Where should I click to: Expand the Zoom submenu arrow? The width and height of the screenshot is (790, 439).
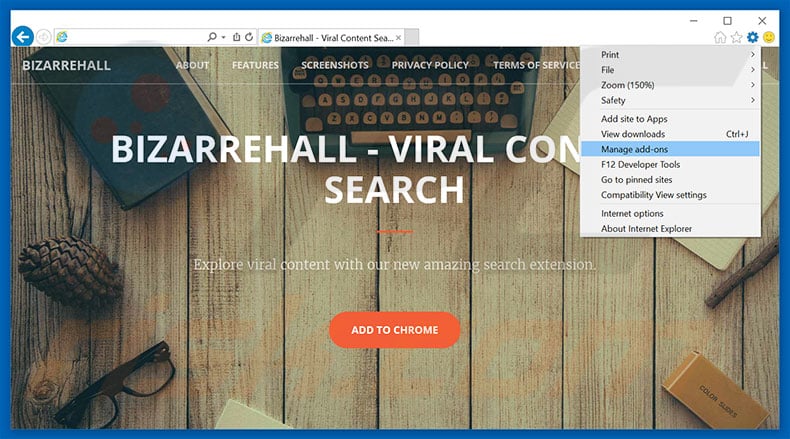pyautogui.click(x=753, y=85)
